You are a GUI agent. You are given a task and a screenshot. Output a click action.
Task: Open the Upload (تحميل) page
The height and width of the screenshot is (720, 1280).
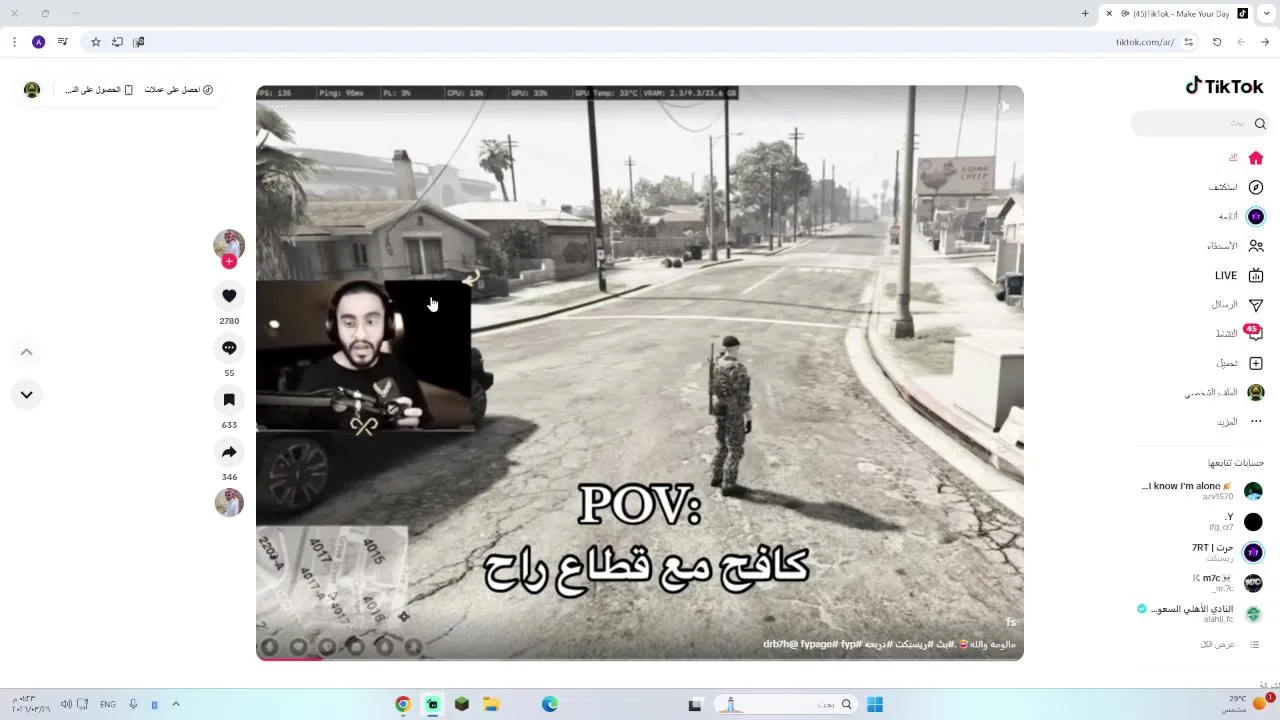pos(1239,363)
